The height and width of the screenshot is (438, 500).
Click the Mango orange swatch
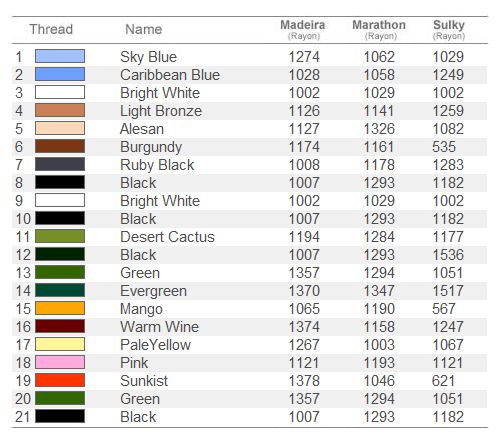60,308
